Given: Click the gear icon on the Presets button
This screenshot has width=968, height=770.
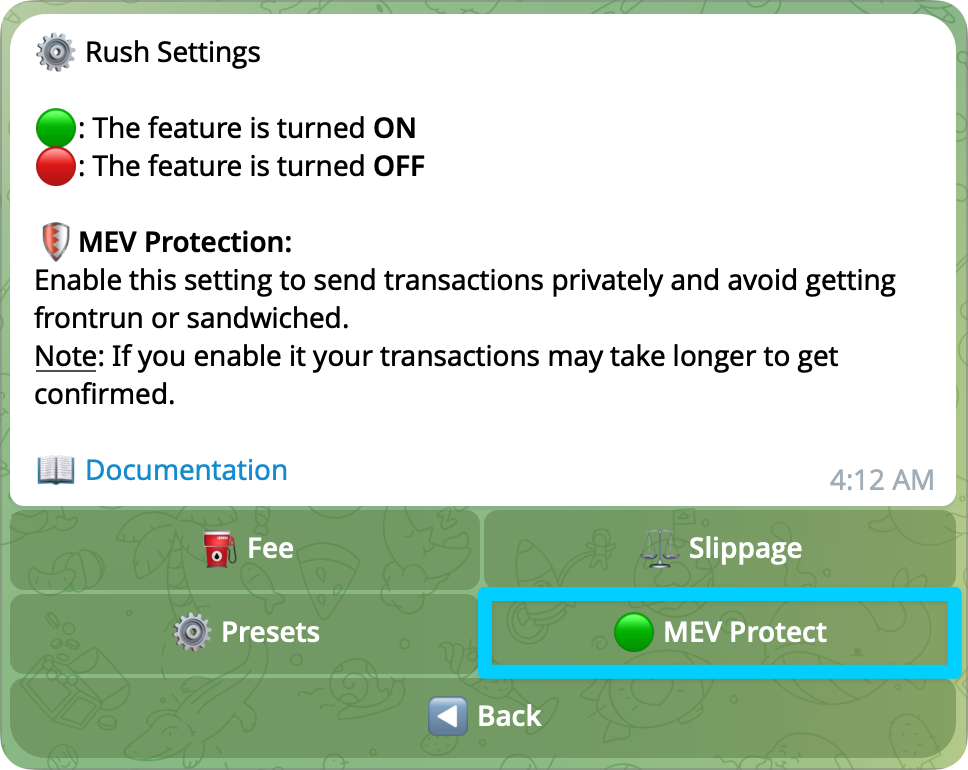Looking at the screenshot, I should (x=192, y=633).
